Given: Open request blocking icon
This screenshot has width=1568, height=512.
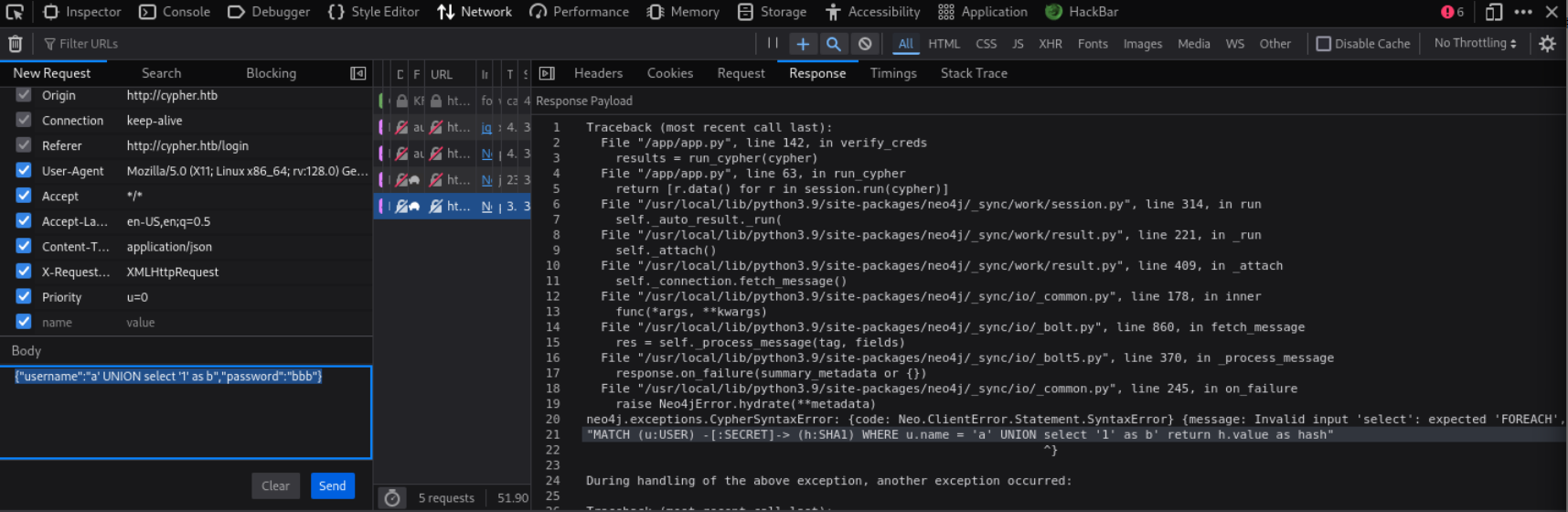Looking at the screenshot, I should point(864,43).
